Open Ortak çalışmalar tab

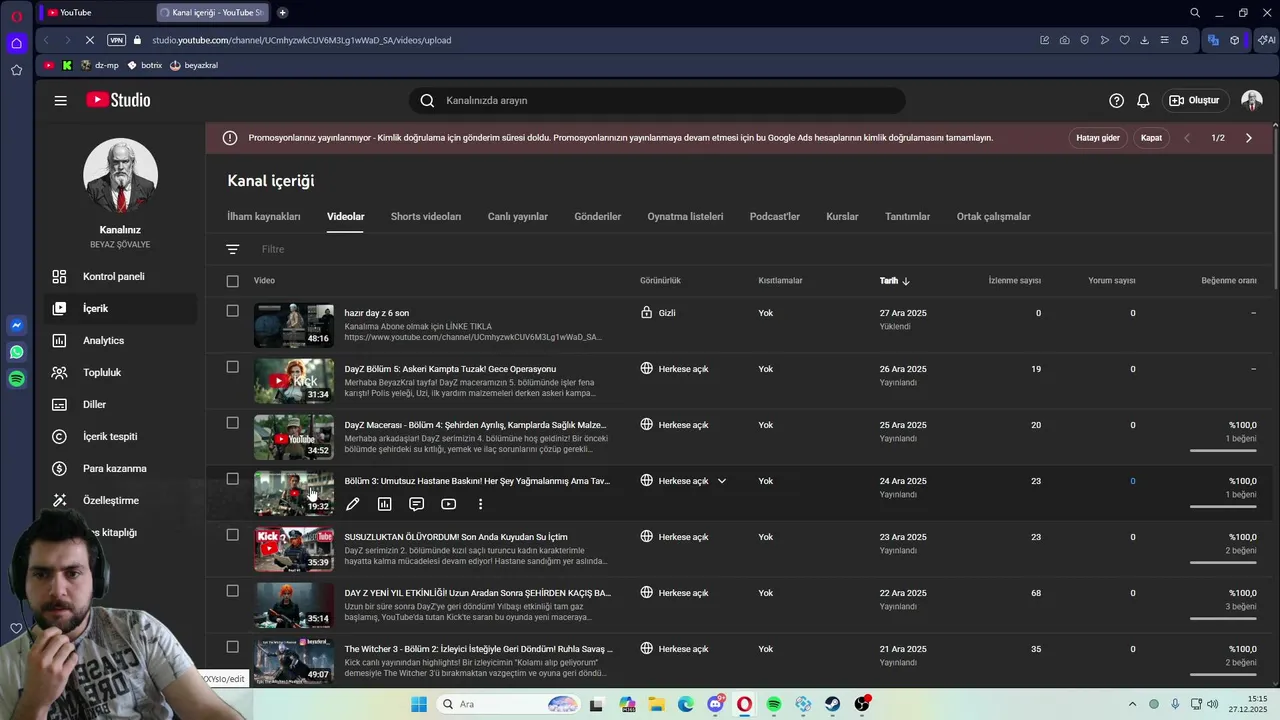(993, 216)
